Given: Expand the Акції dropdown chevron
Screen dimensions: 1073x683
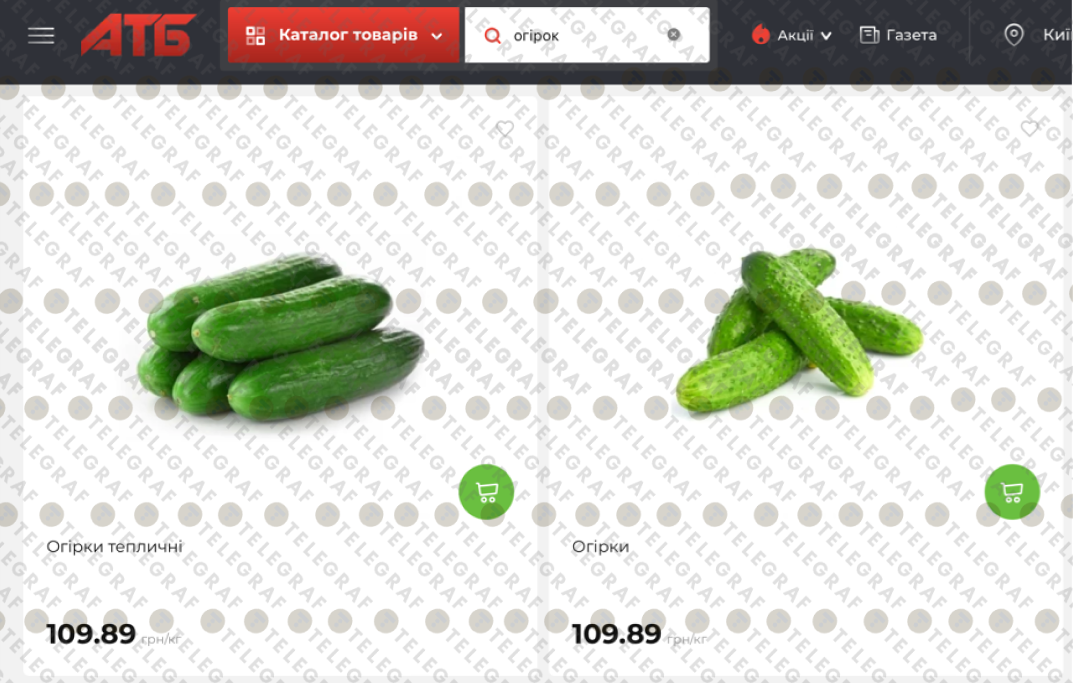Looking at the screenshot, I should point(826,36).
